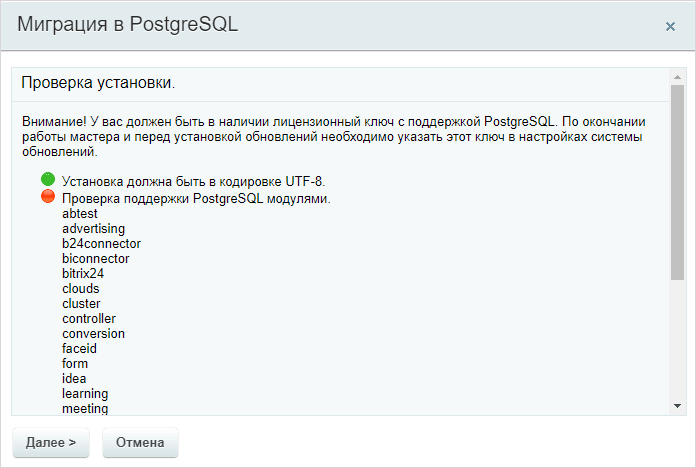Select the b24connector module entry
The width and height of the screenshot is (696, 468).
101,244
